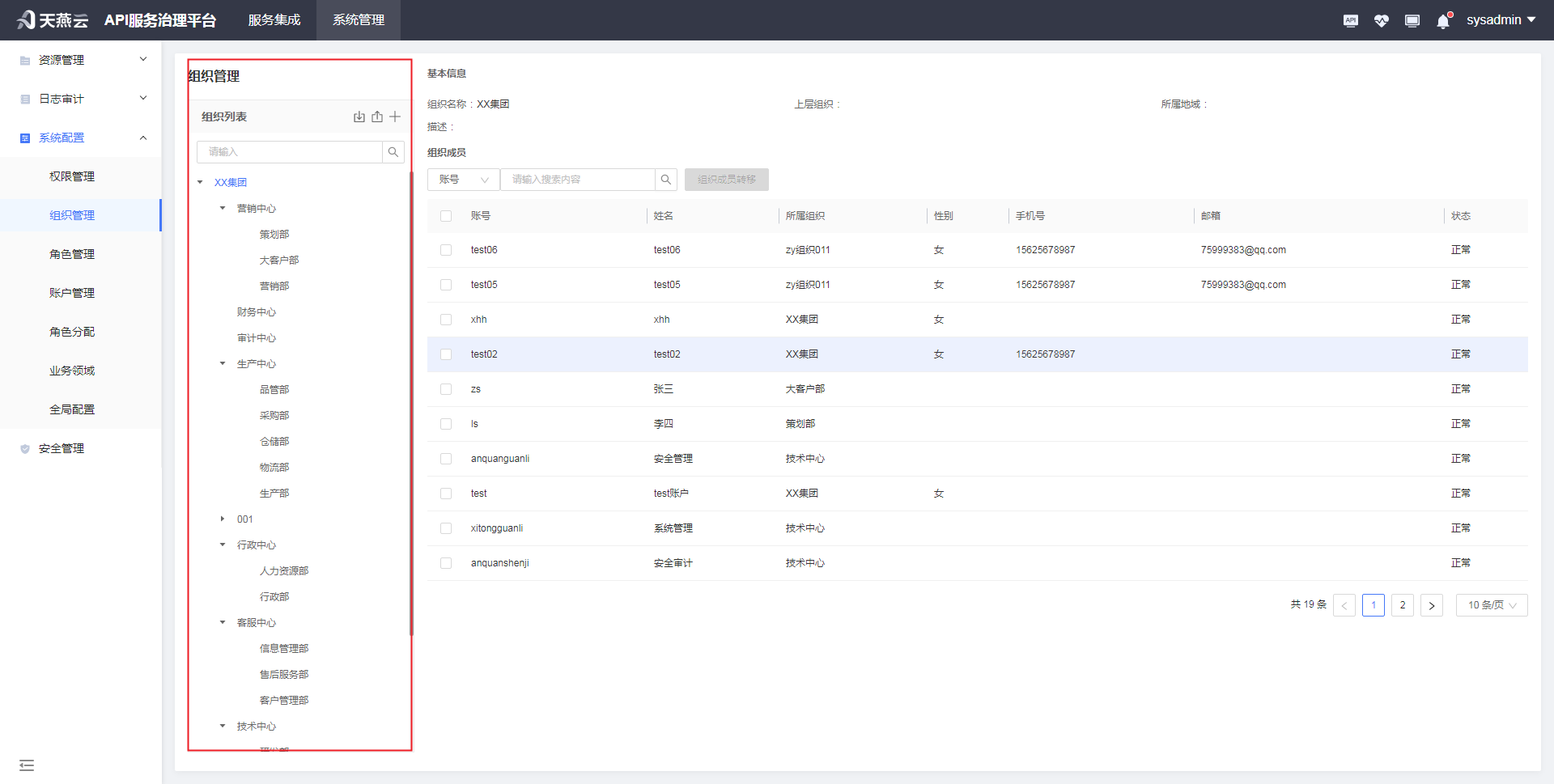Screen dimensions: 1554x784
Task: Click the import icon in the organization list header
Action: click(359, 117)
